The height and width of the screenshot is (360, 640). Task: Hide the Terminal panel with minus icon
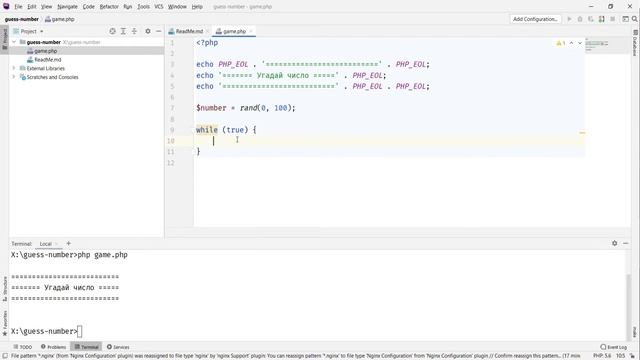625,243
